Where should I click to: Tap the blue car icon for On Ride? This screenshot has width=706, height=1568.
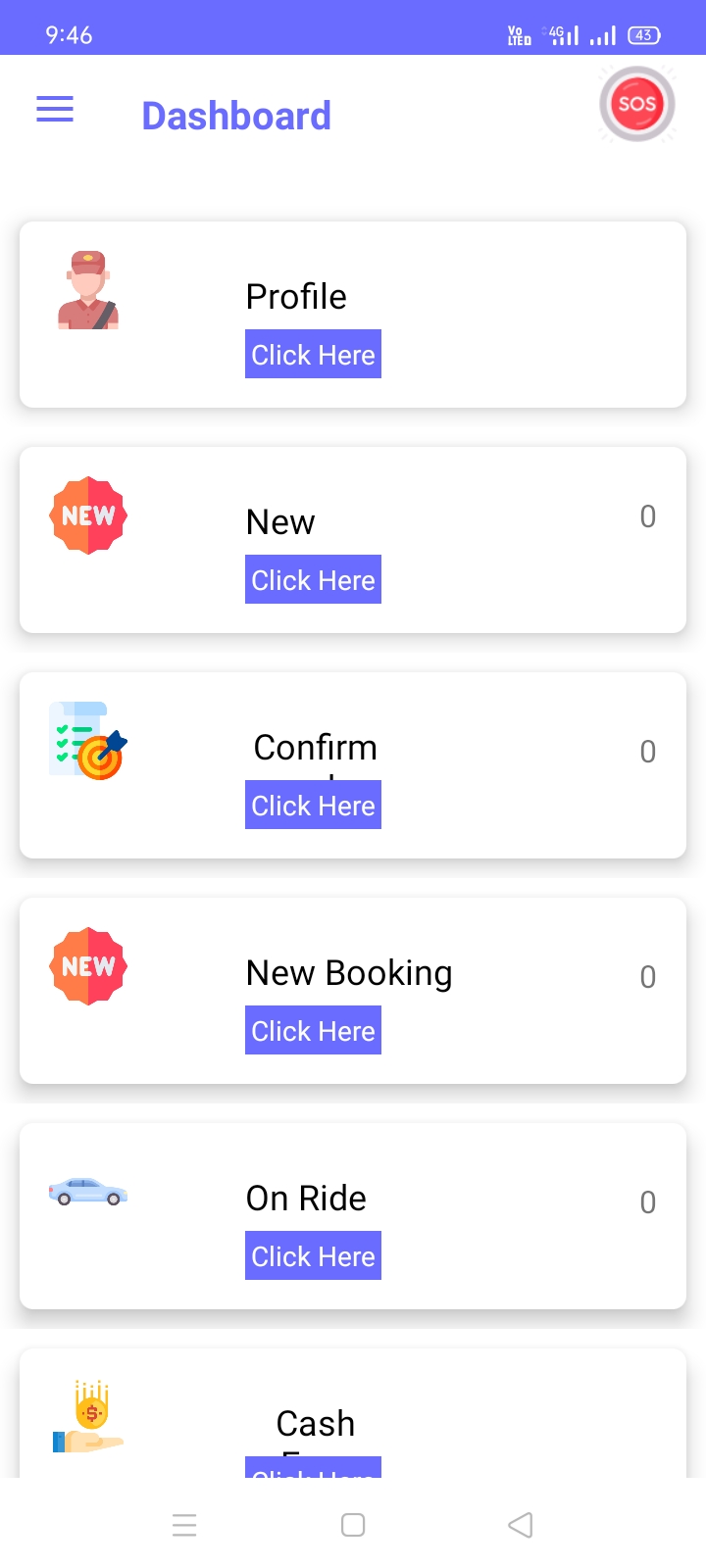coord(88,1192)
